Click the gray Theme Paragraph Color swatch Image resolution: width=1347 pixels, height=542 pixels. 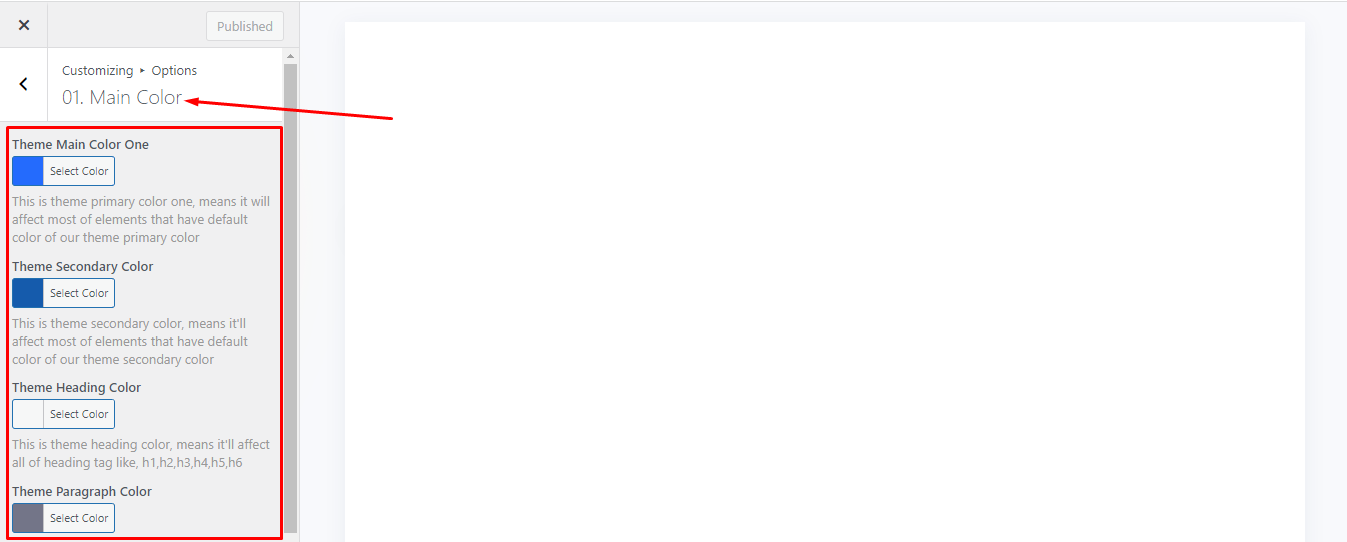click(x=28, y=518)
